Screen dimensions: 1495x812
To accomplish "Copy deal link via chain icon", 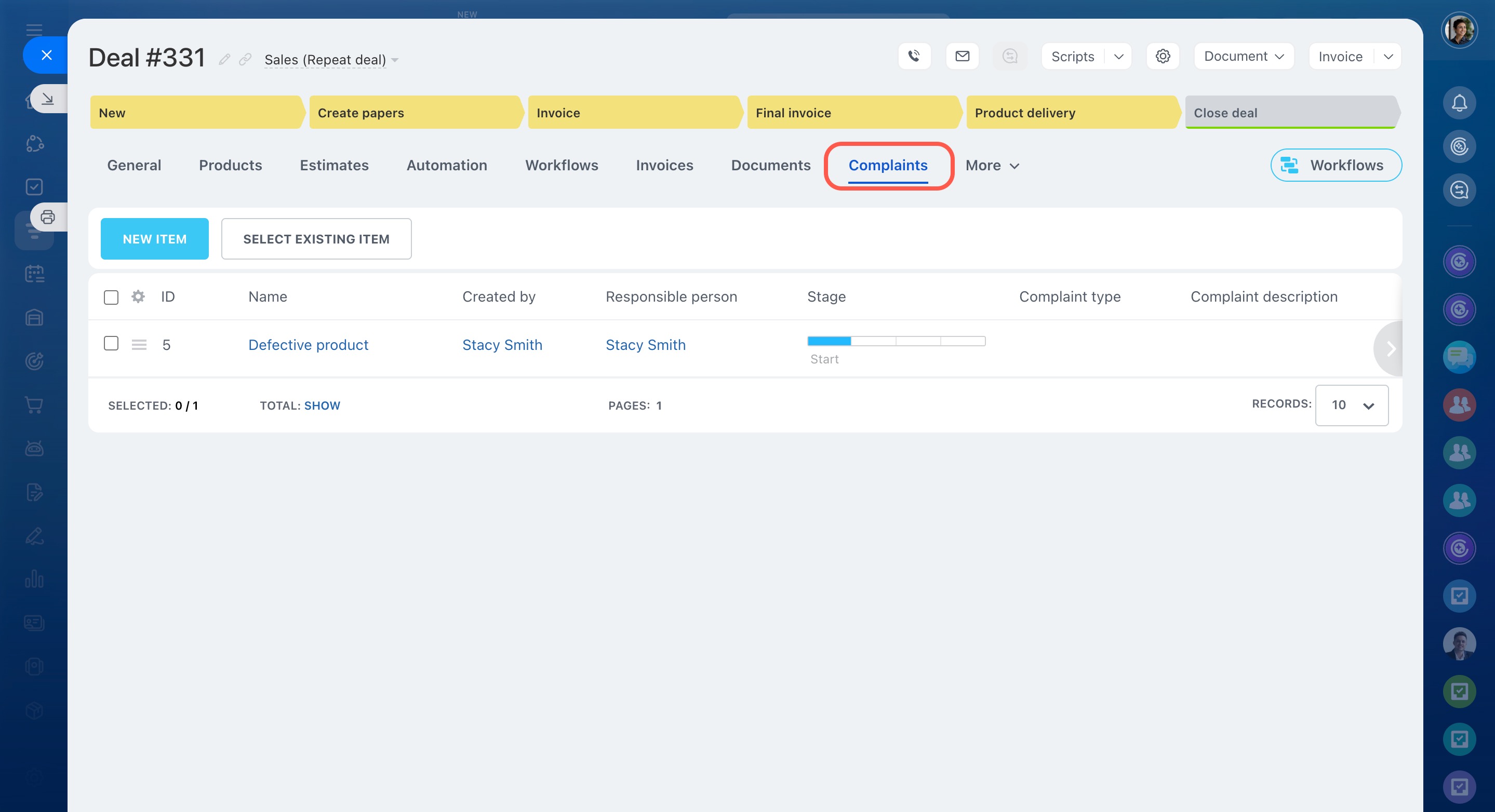I will (246, 59).
